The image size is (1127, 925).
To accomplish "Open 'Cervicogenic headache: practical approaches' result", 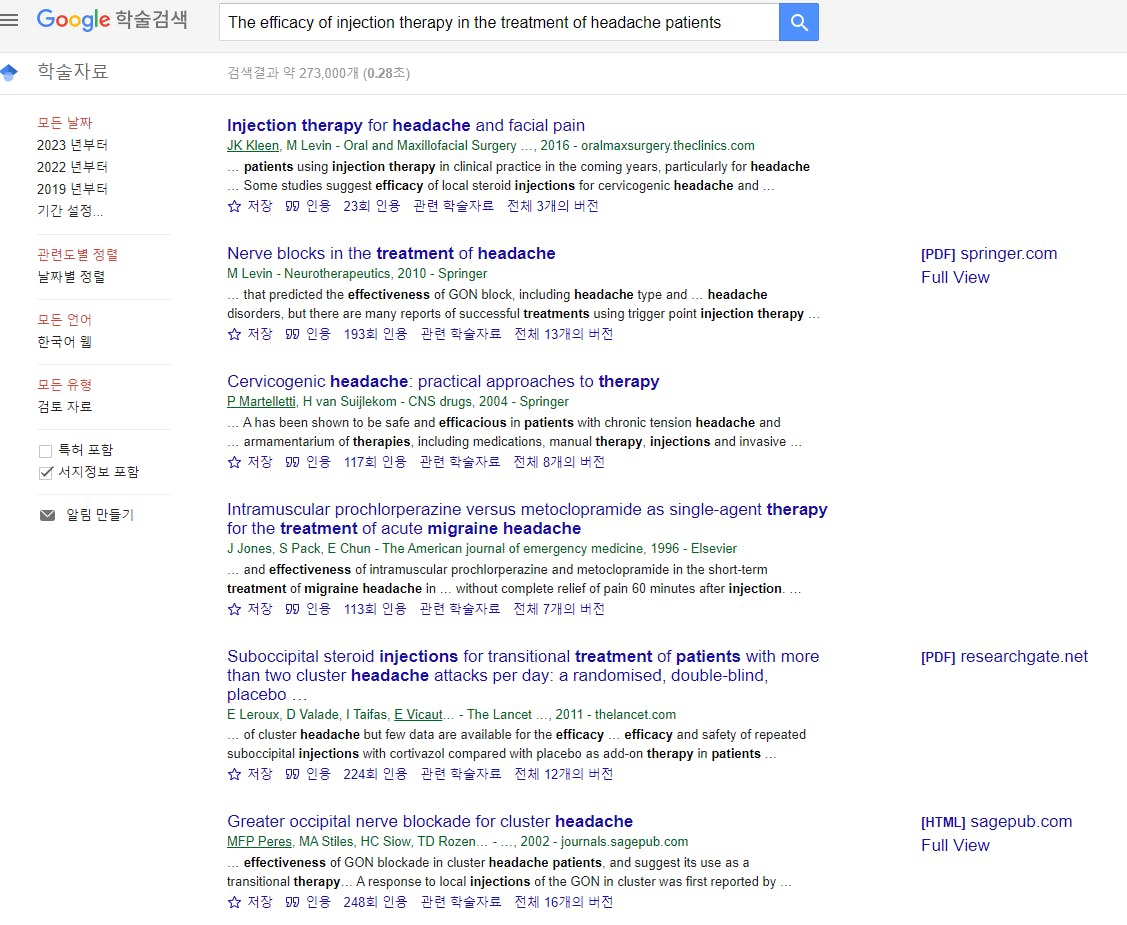I will (x=443, y=381).
